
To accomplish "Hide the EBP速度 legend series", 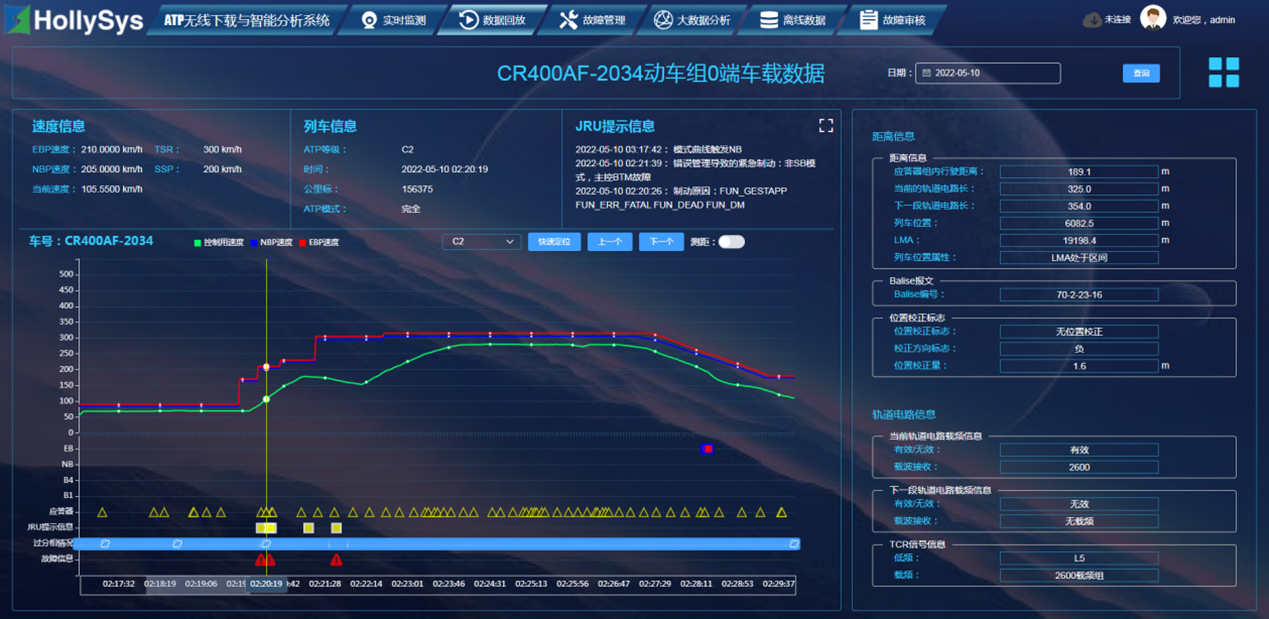I will click(318, 243).
